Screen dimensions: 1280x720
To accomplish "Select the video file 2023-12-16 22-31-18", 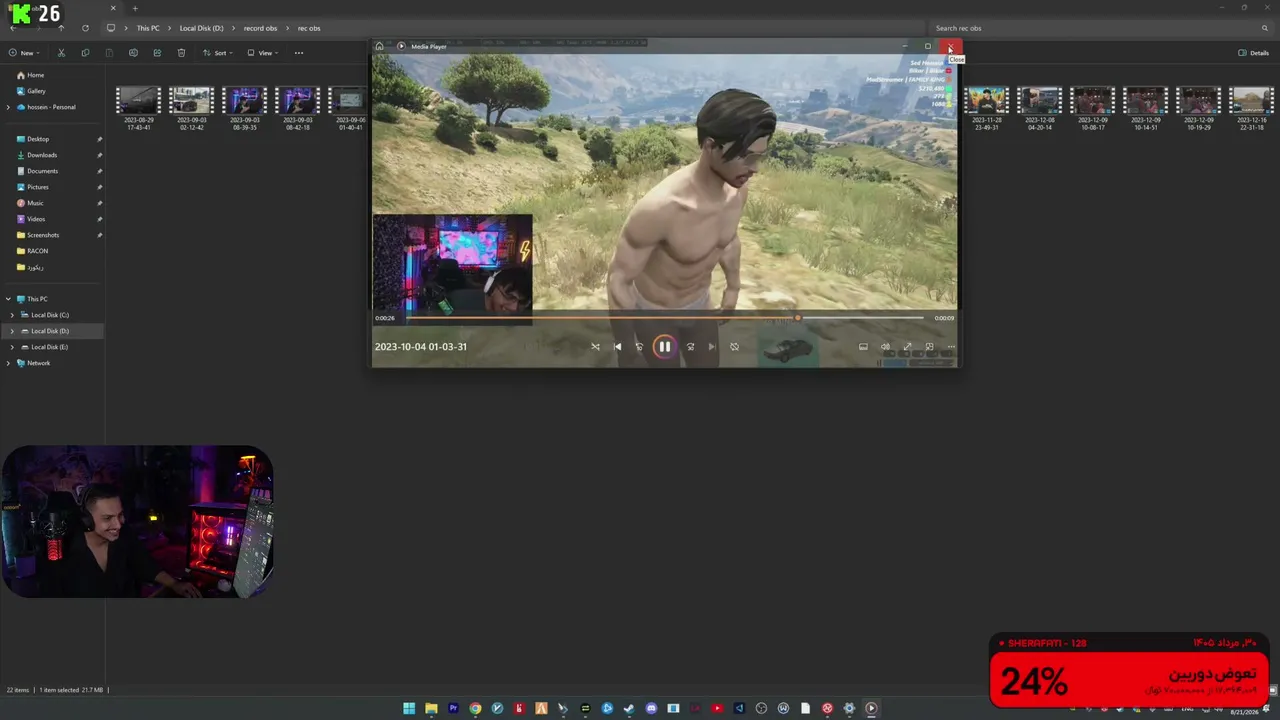I will coord(1251,109).
